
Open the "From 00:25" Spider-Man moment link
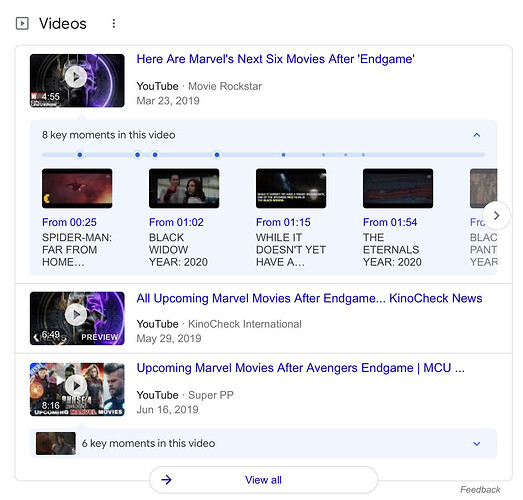[x=69, y=222]
